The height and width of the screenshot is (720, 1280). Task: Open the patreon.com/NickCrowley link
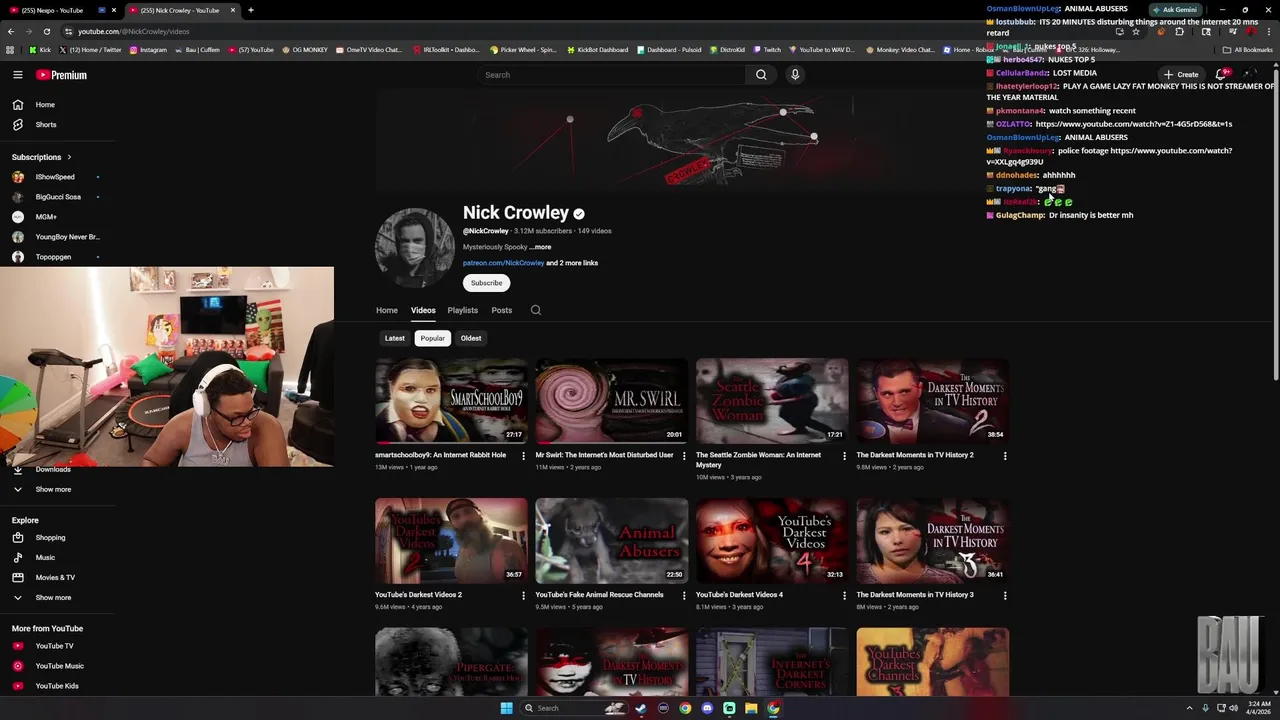tap(503, 263)
